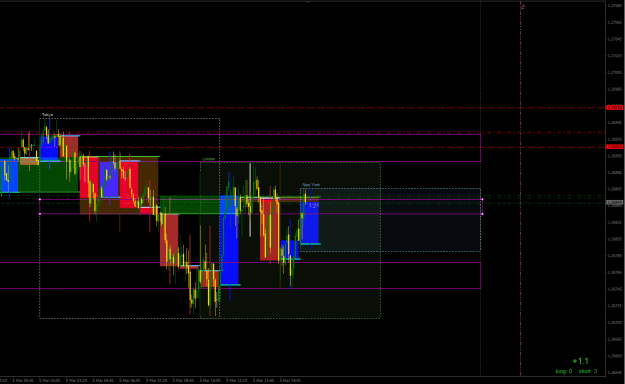Viewport: 625px width, 384px height.
Task: Click the 1:2 ratio label on blue block
Action: 314,206
